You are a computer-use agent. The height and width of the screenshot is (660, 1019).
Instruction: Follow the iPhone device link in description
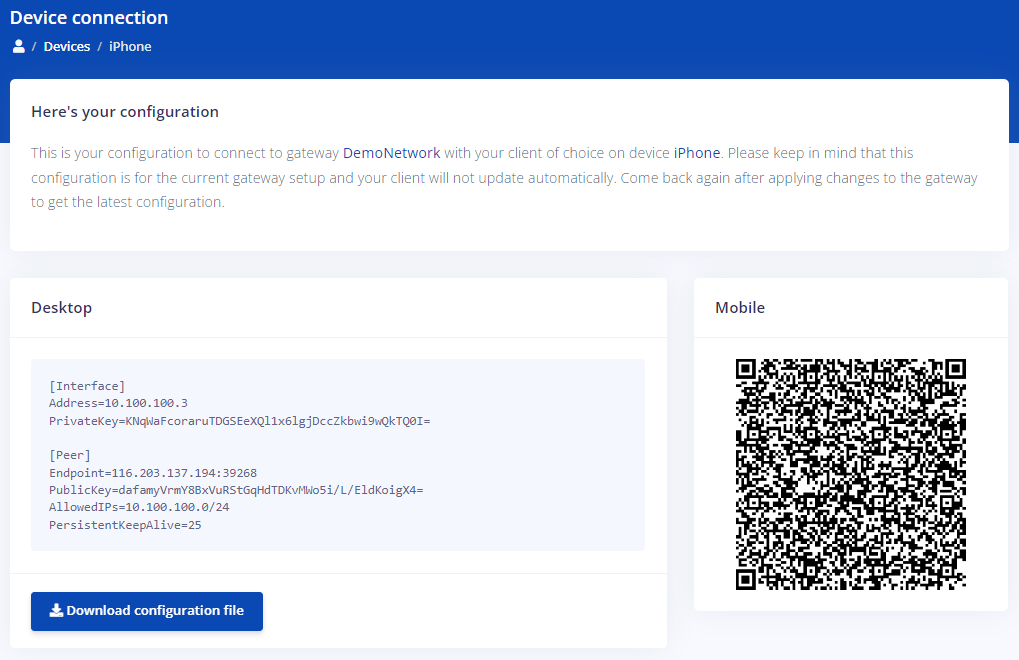point(697,153)
